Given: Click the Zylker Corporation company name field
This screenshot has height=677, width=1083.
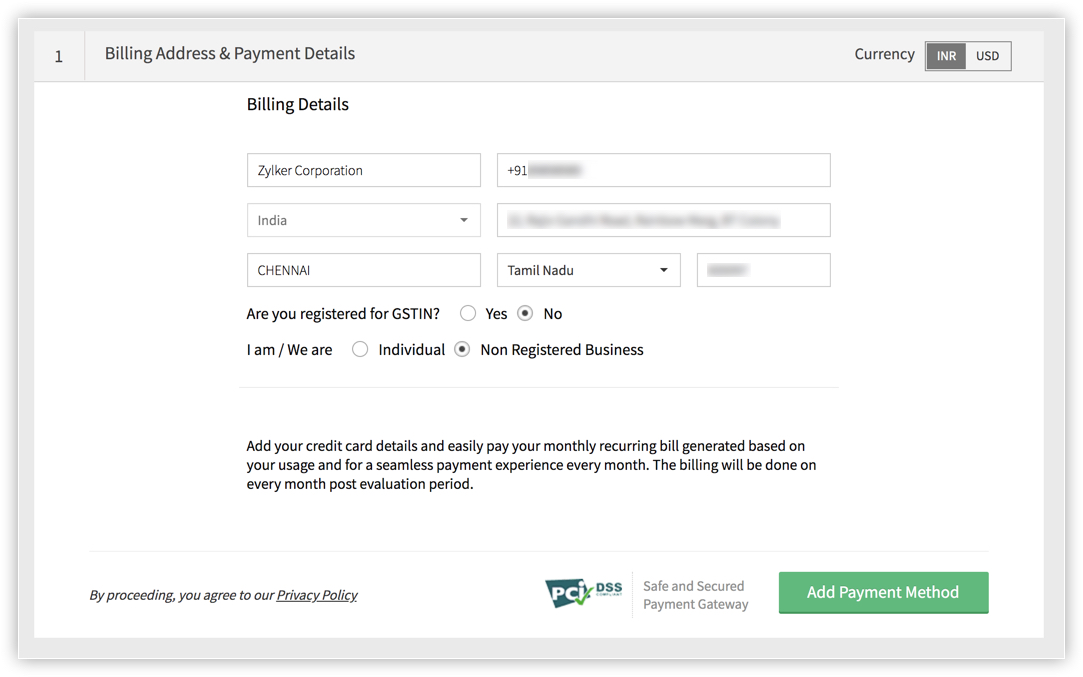Looking at the screenshot, I should click(x=363, y=170).
